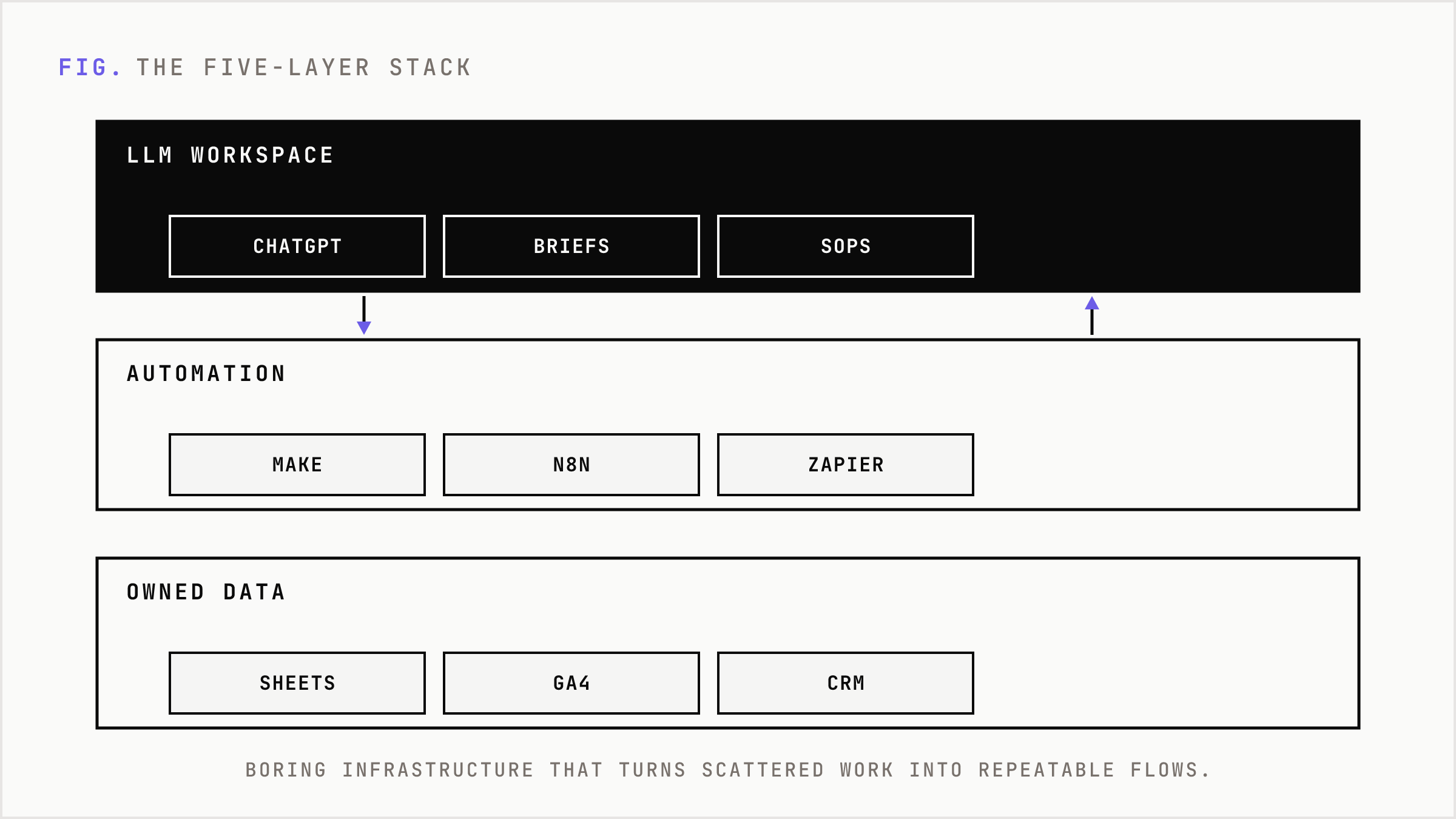
Task: Click the caption 'BORING INFRASTRUCTURE THAT TURNS...'
Action: pyautogui.click(x=727, y=770)
